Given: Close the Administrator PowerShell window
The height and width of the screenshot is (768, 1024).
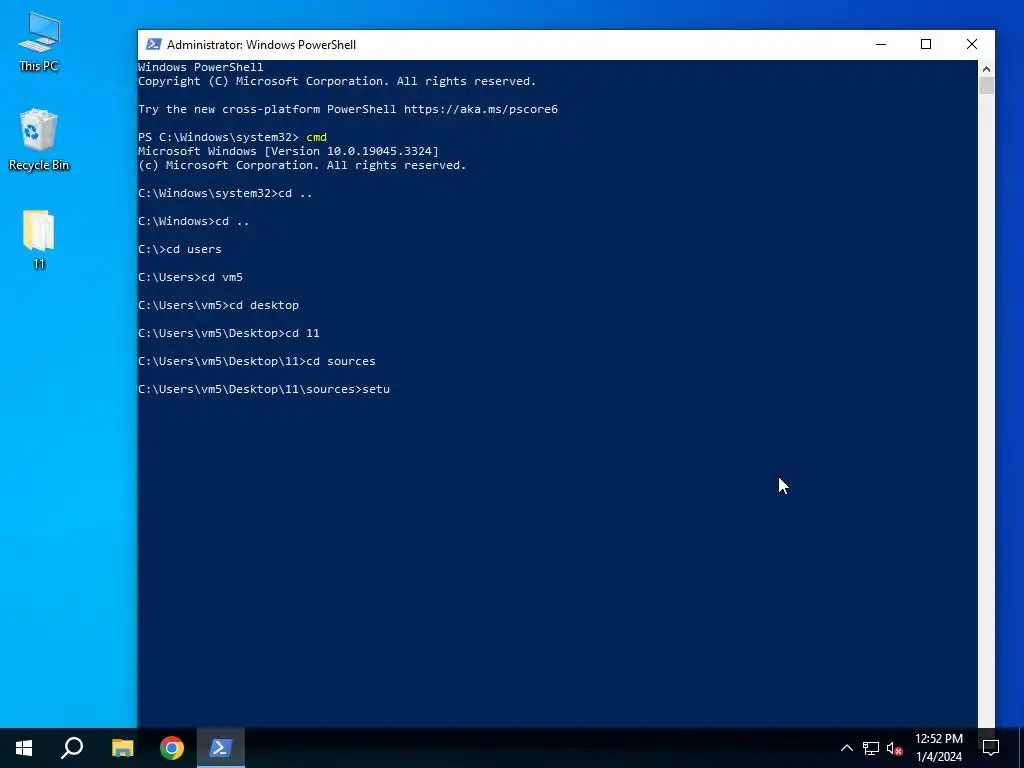Looking at the screenshot, I should (x=972, y=44).
